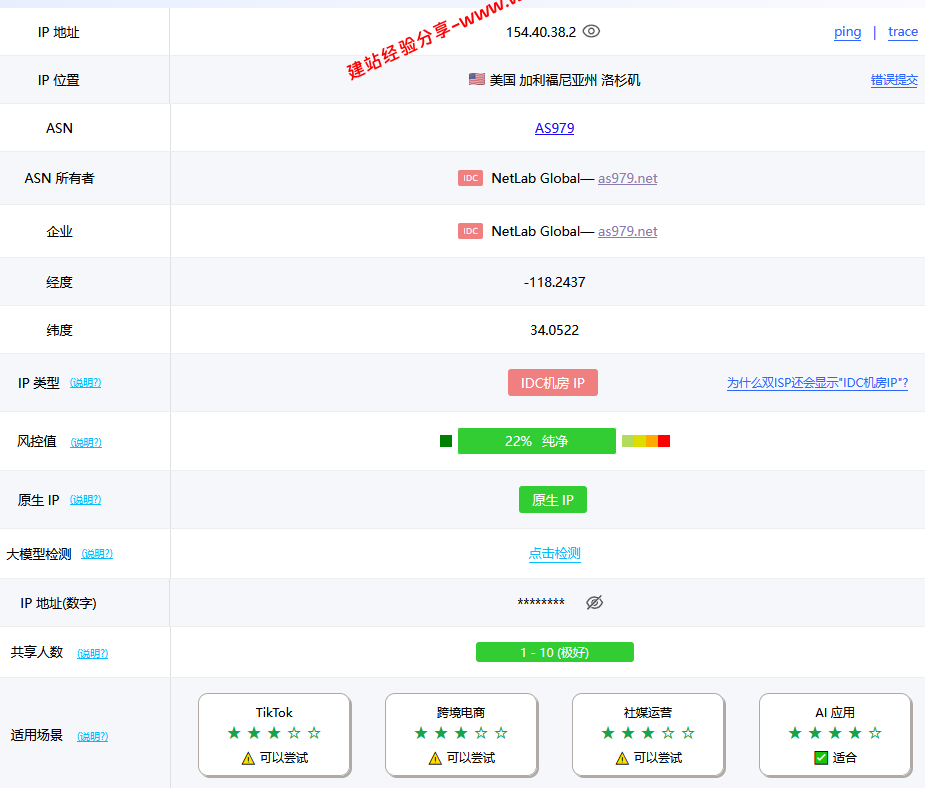Screen dimensions: 925x788
Task: Select the 社媒运营 scenario card
Action: point(648,735)
